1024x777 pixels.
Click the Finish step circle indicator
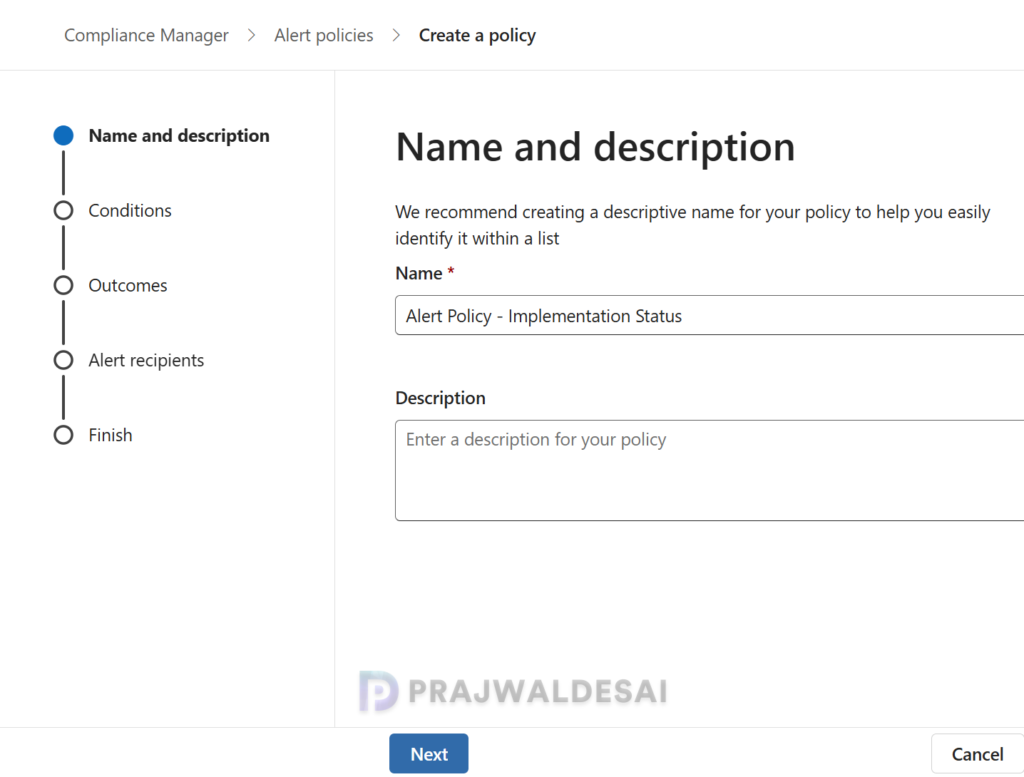pyautogui.click(x=63, y=435)
